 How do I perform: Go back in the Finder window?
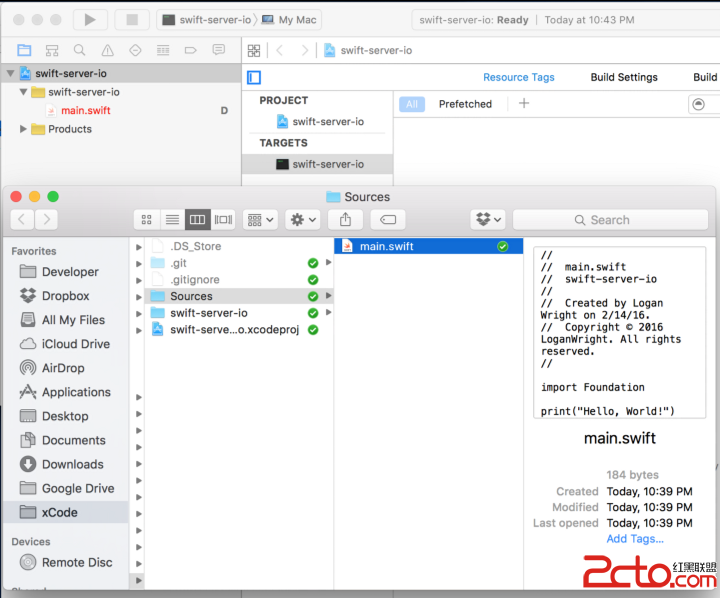pyautogui.click(x=22, y=220)
